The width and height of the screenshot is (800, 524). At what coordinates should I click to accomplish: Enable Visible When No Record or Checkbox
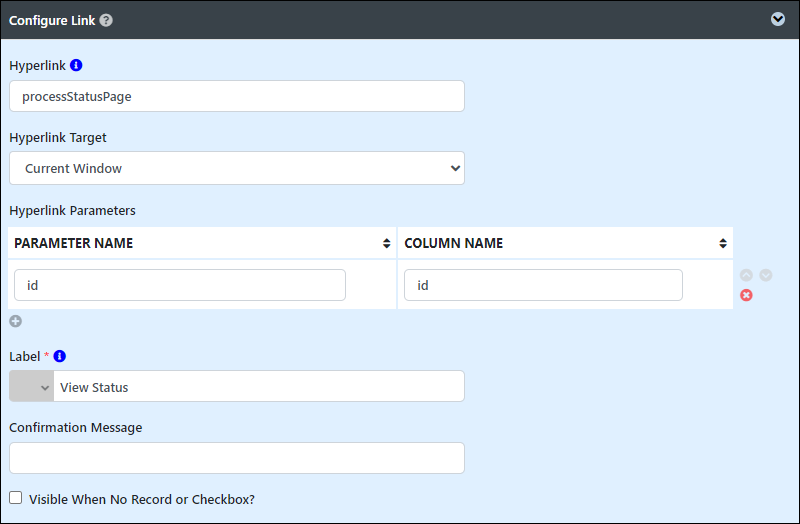(16, 498)
